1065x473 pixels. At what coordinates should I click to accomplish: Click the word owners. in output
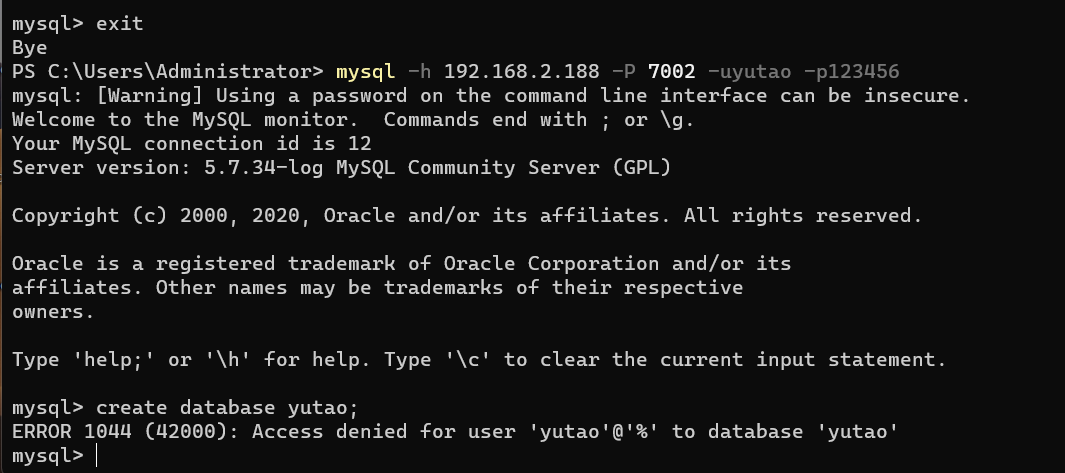pos(53,312)
